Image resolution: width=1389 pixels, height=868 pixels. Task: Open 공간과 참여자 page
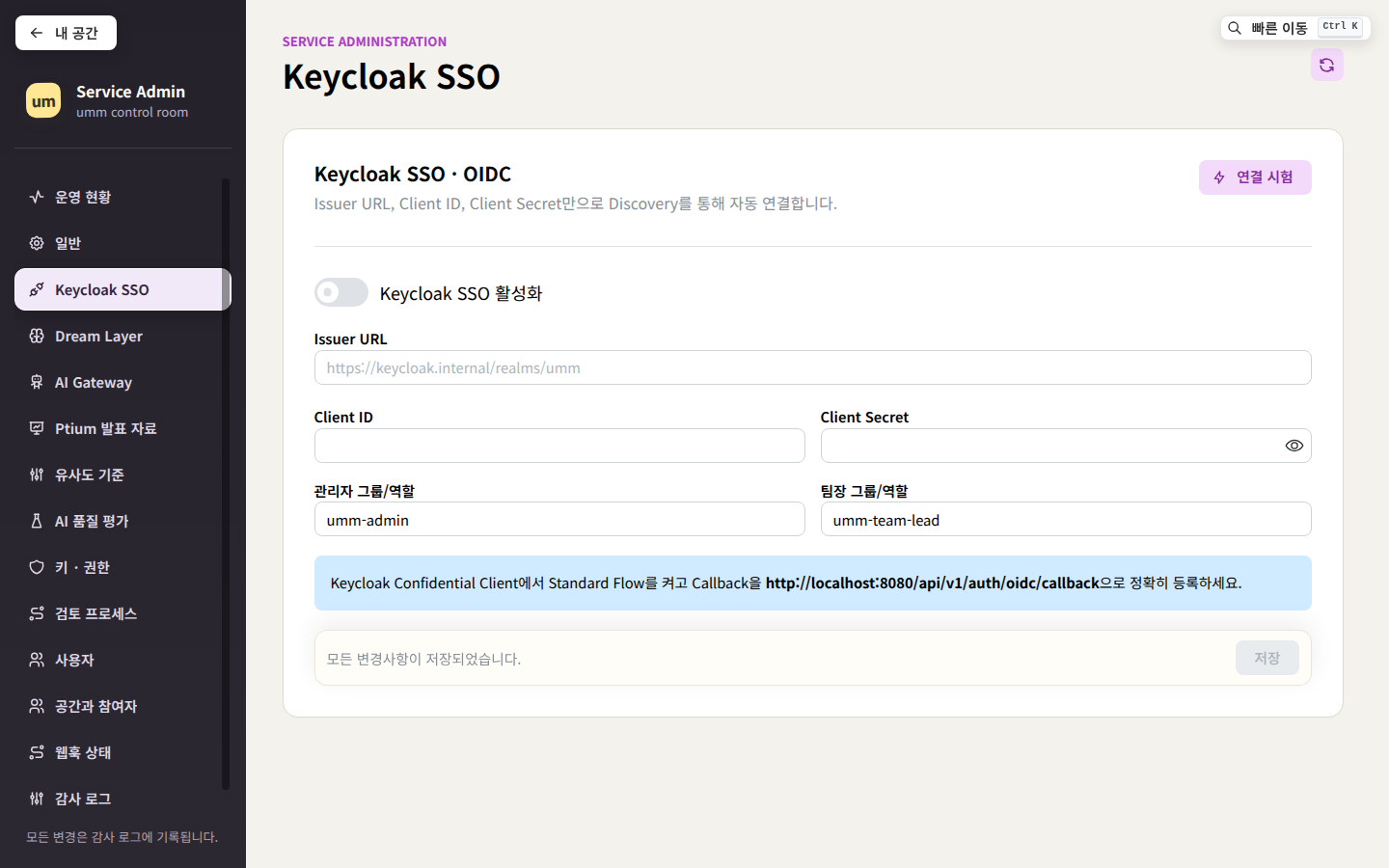[x=123, y=706]
